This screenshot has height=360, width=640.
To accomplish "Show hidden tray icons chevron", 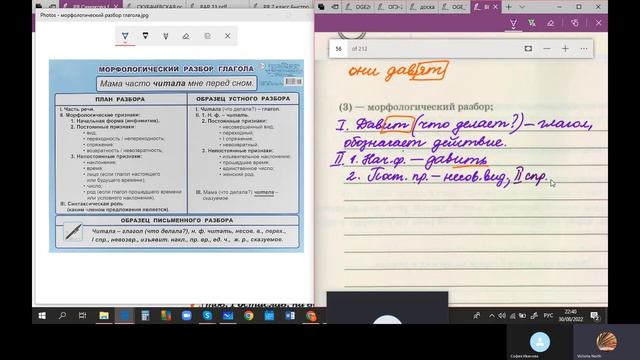I will click(491, 316).
